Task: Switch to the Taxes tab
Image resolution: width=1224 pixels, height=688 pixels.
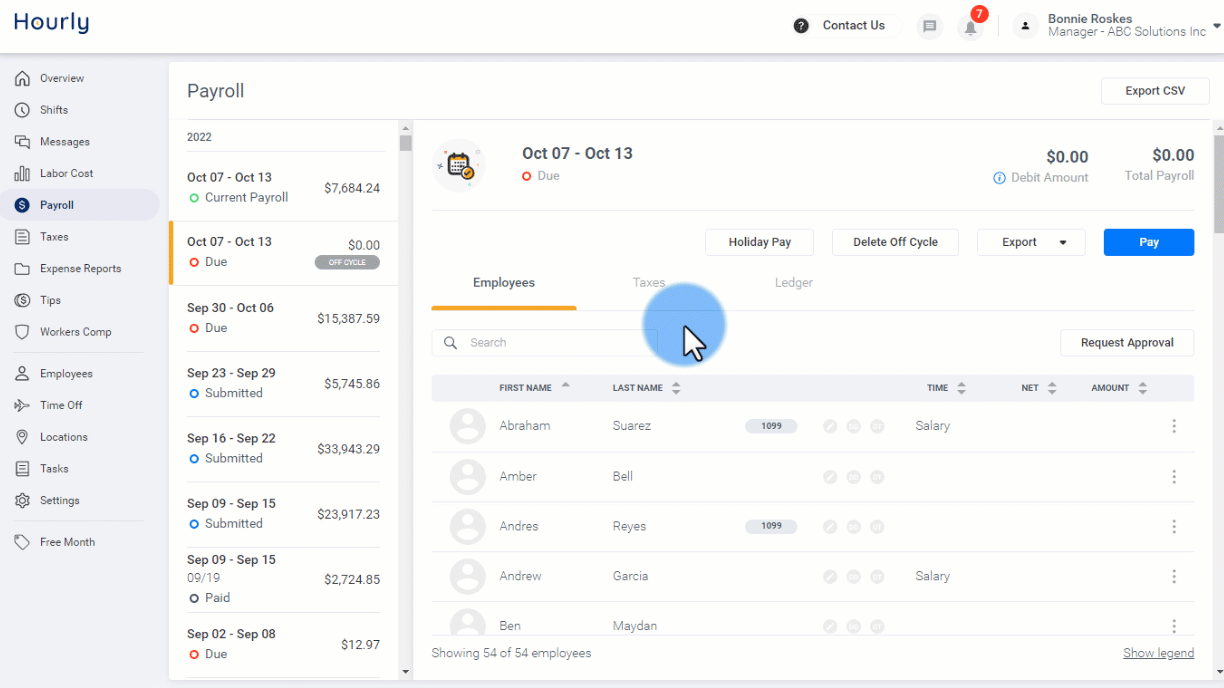Action: click(649, 283)
